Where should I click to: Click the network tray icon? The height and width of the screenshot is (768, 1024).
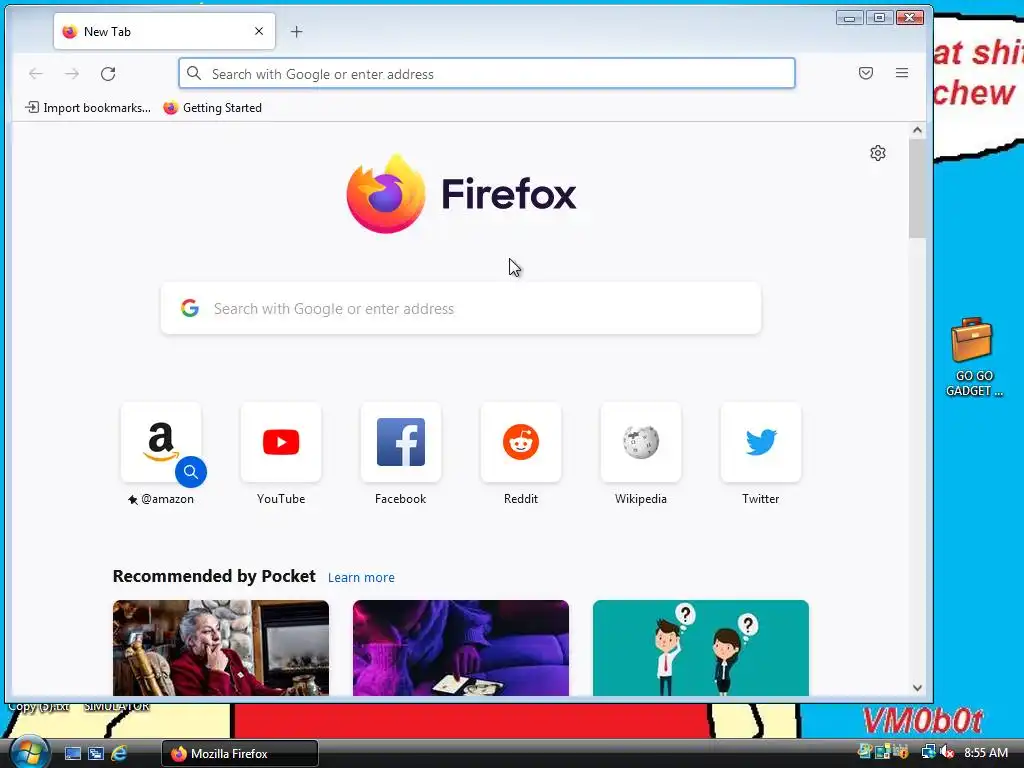[929, 752]
